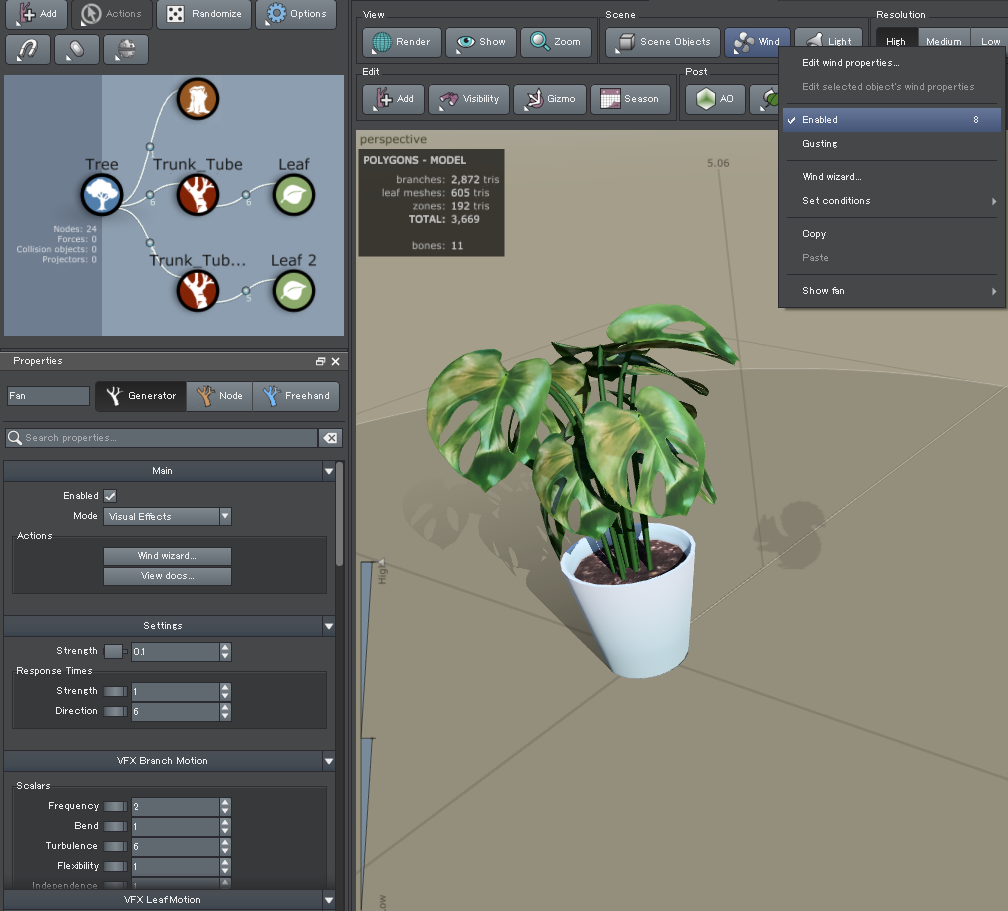1008x911 pixels.
Task: Collapse the VFX Branch Motion section
Action: tap(328, 759)
